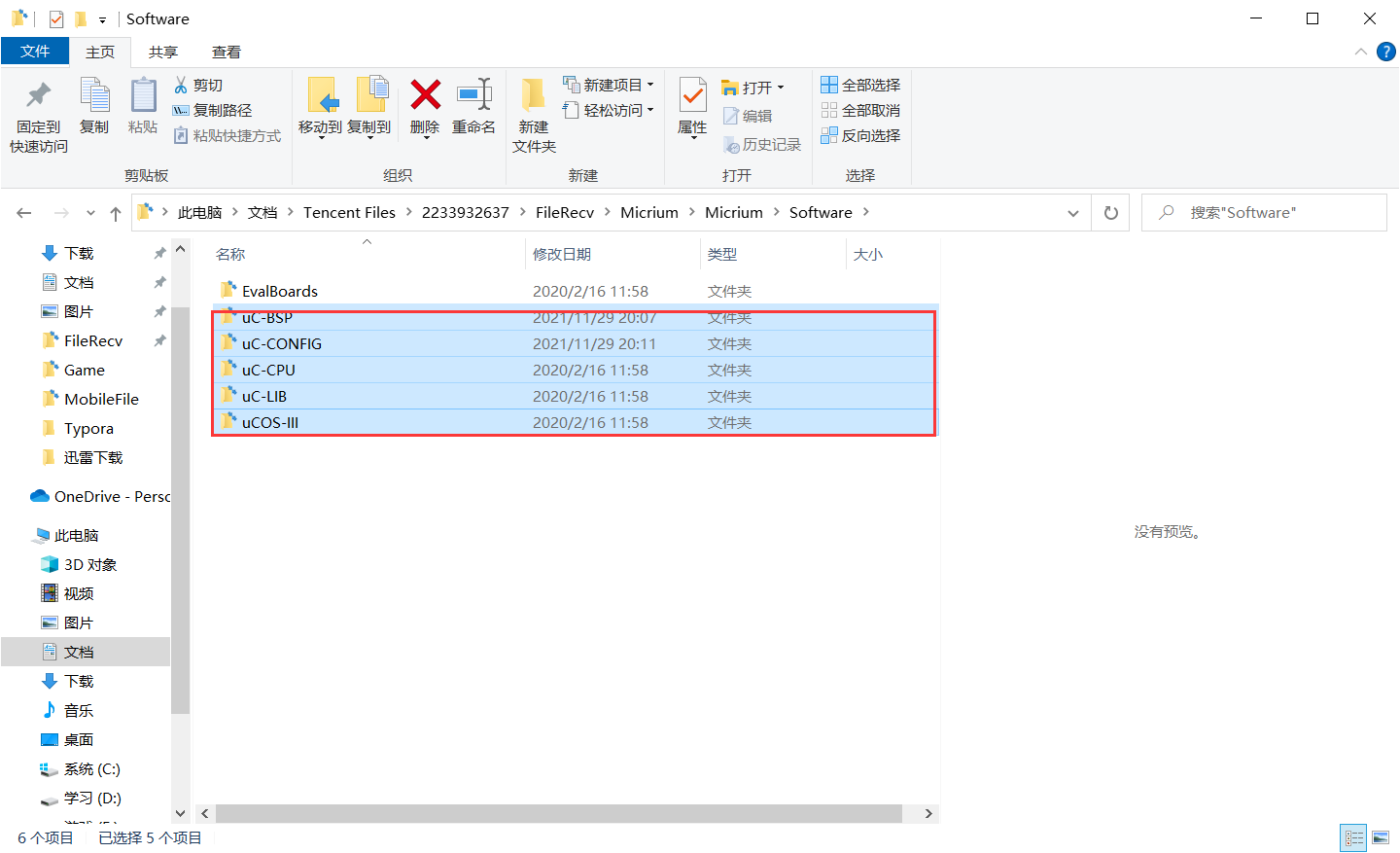This screenshot has height=853, width=1400.
Task: Select the uC-LIB folder
Action: click(x=575, y=396)
